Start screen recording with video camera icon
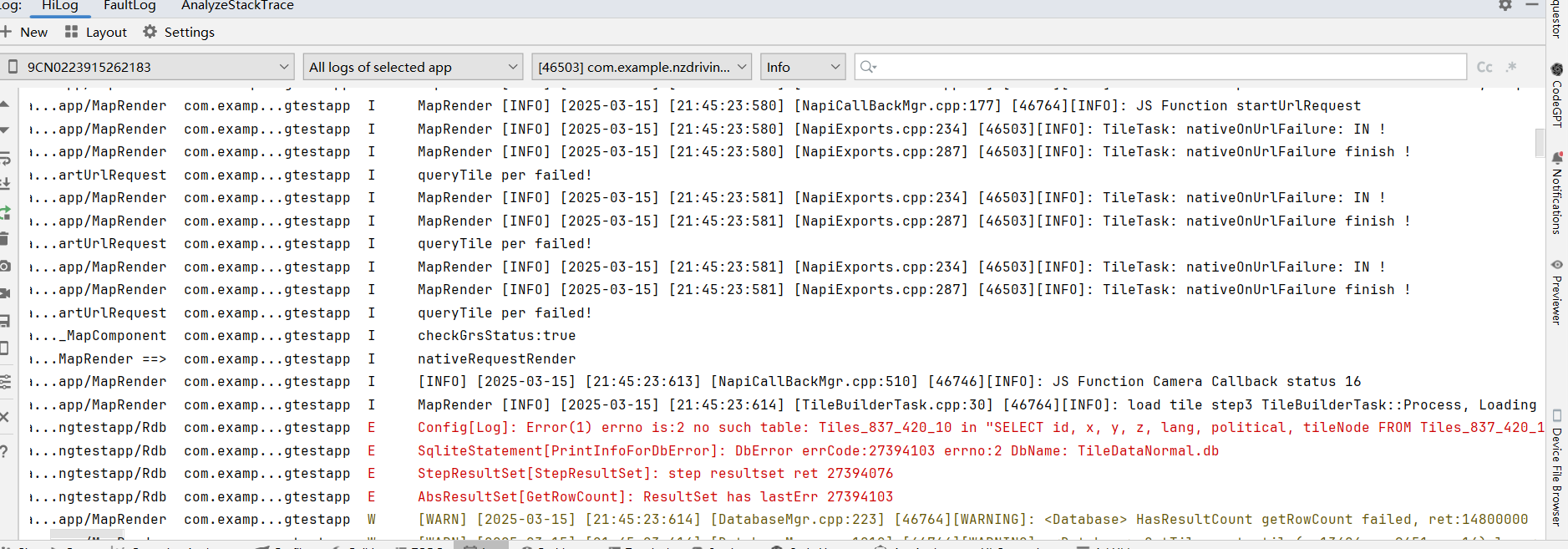Viewport: 1568px width, 549px height. 4,293
